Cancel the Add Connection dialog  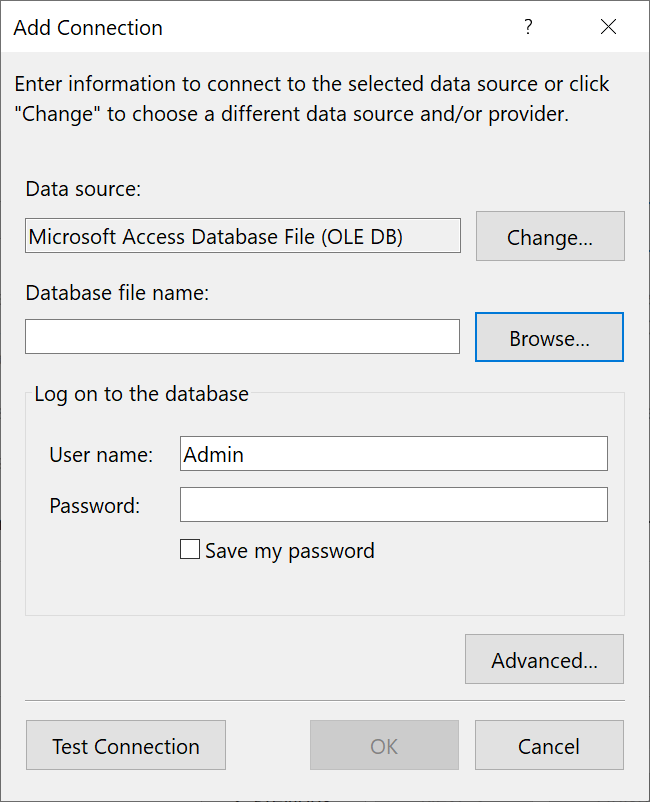pos(548,745)
